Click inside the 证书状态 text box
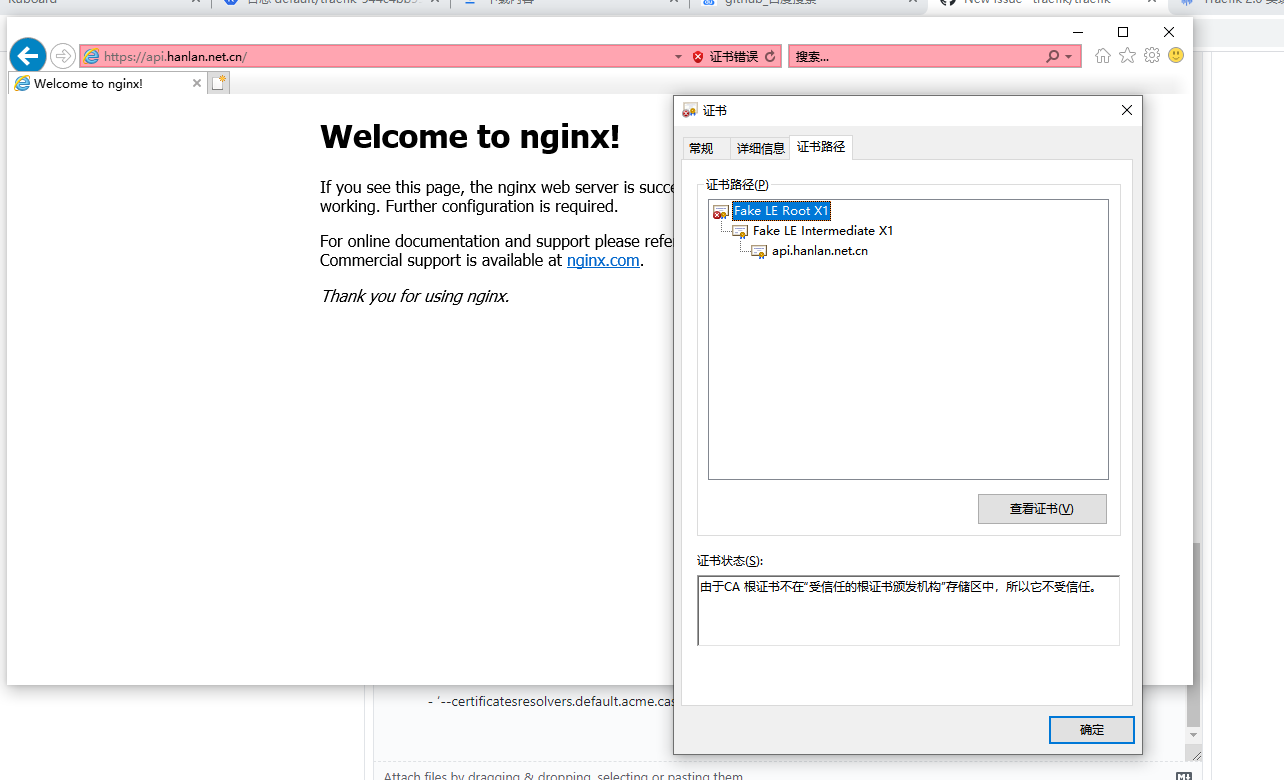 pos(908,611)
